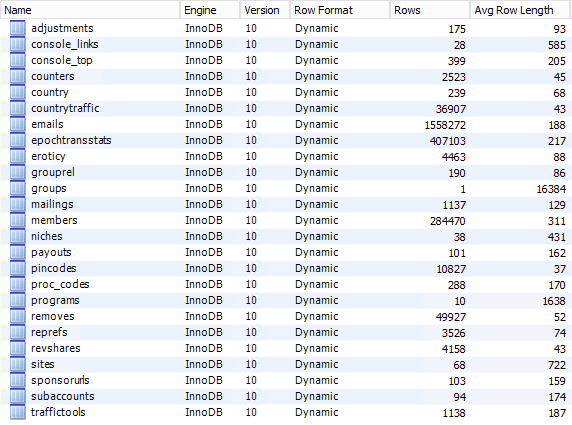
Task: Sort by the Engine column header
Action: pyautogui.click(x=210, y=10)
